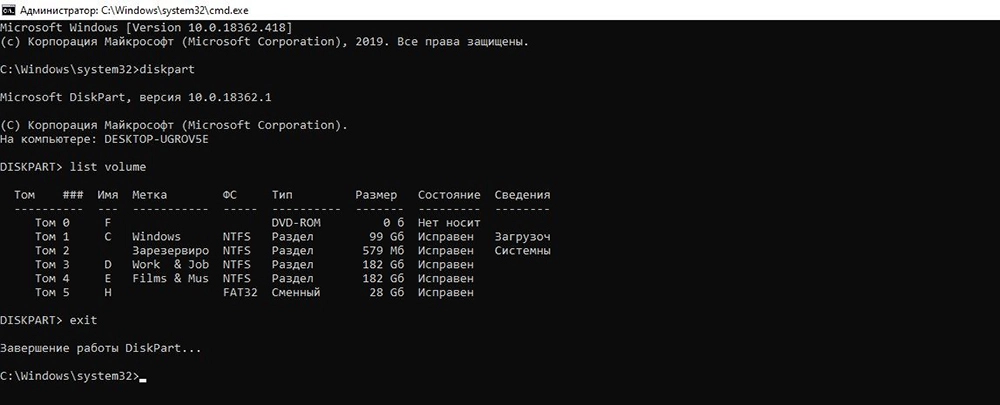The image size is (1000, 405).
Task: Click the 'Зарезервиро' label in Том 2 row
Action: tap(170, 250)
